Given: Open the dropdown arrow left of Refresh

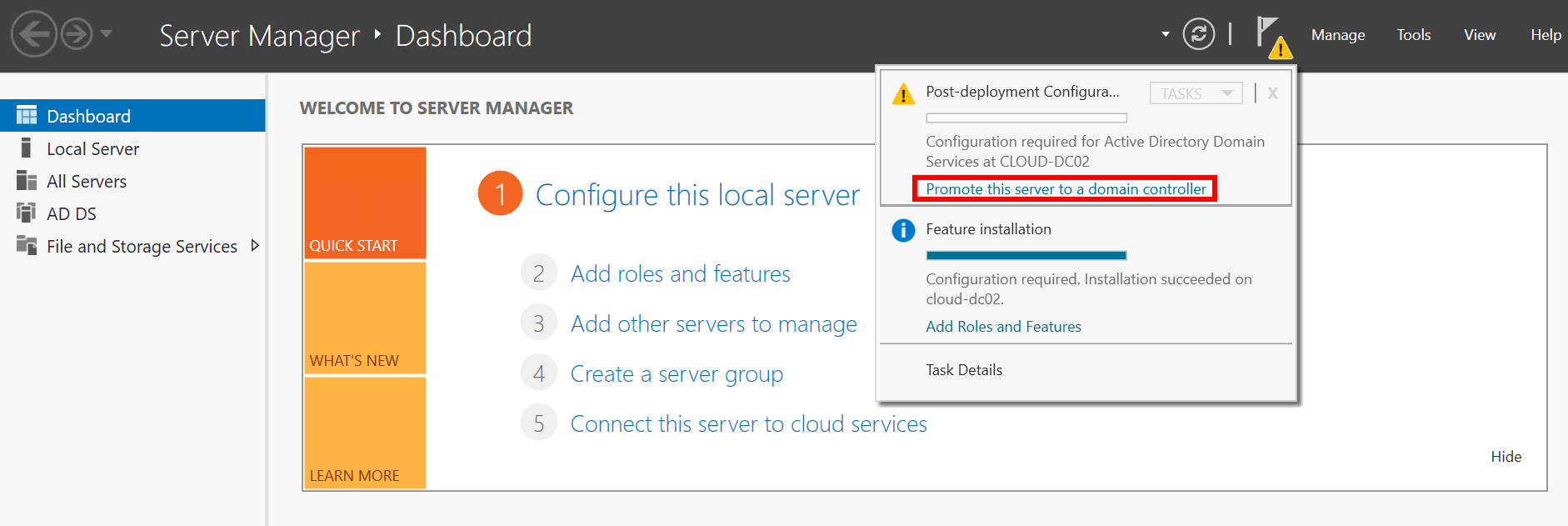Looking at the screenshot, I should pos(1165,34).
